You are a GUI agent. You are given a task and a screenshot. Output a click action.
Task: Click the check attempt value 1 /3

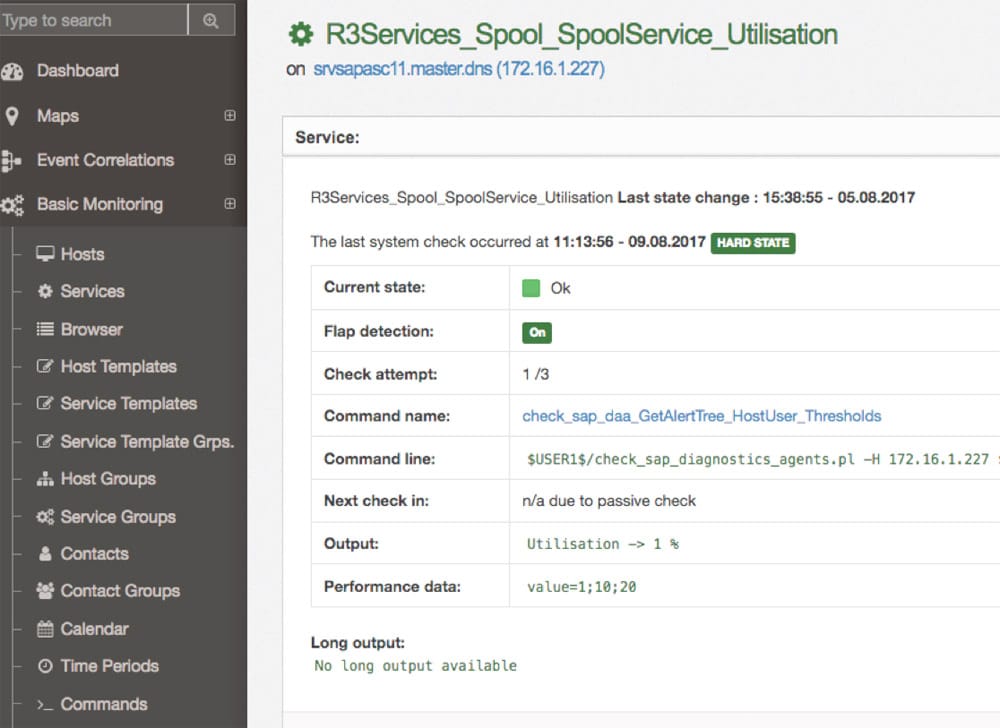coord(536,374)
